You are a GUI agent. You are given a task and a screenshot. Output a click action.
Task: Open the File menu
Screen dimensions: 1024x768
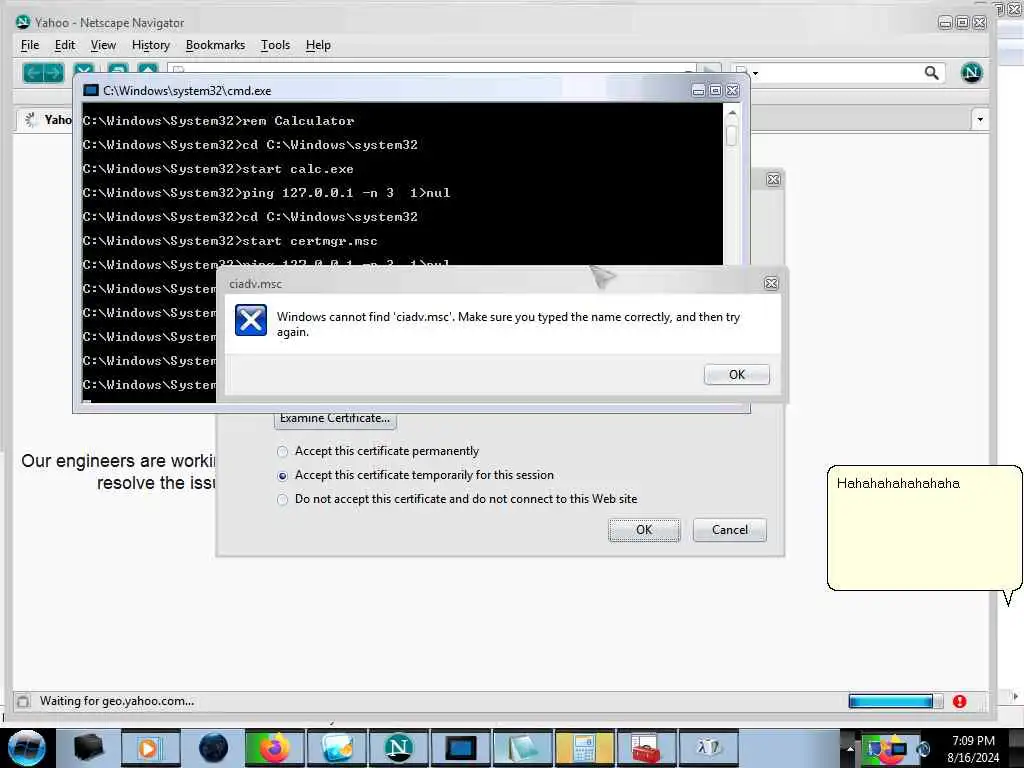[30, 45]
